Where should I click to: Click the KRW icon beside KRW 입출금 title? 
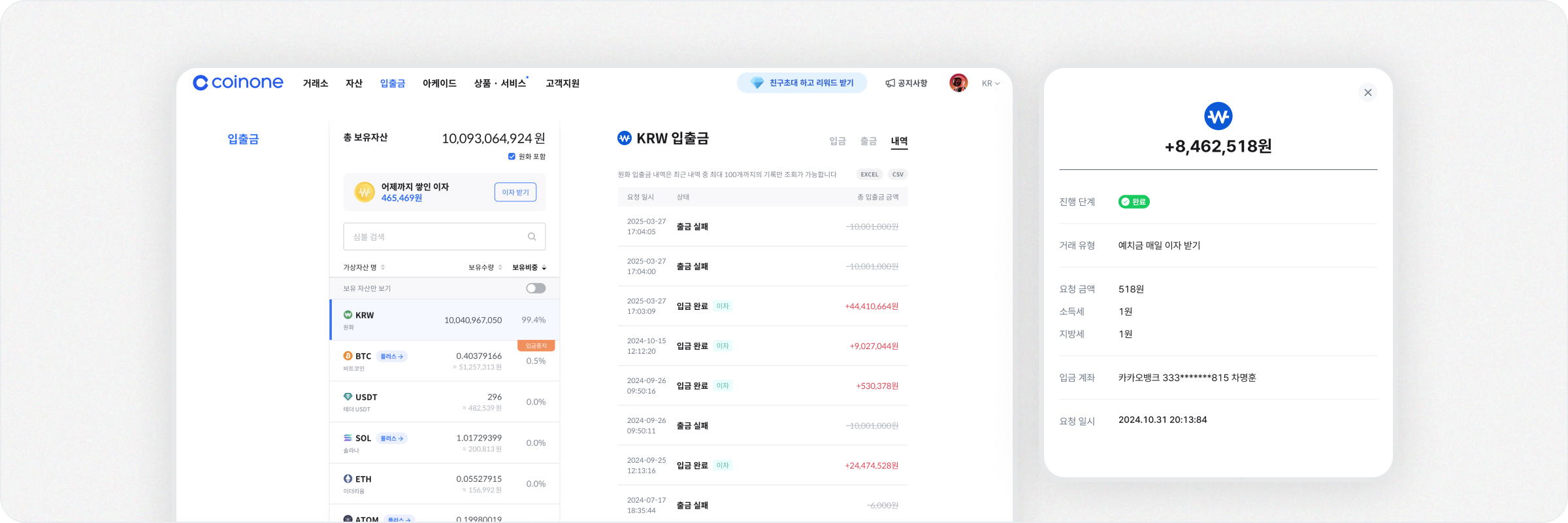(625, 138)
